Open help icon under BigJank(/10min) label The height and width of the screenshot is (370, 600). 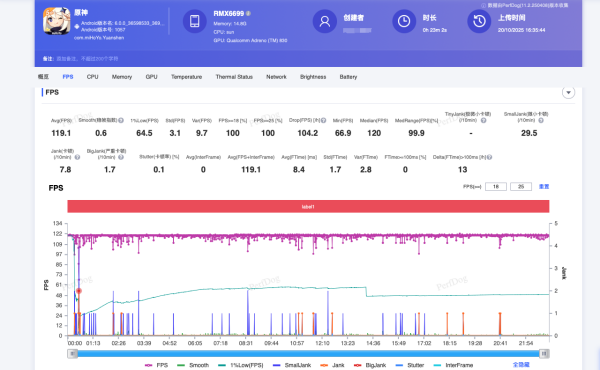[121, 157]
